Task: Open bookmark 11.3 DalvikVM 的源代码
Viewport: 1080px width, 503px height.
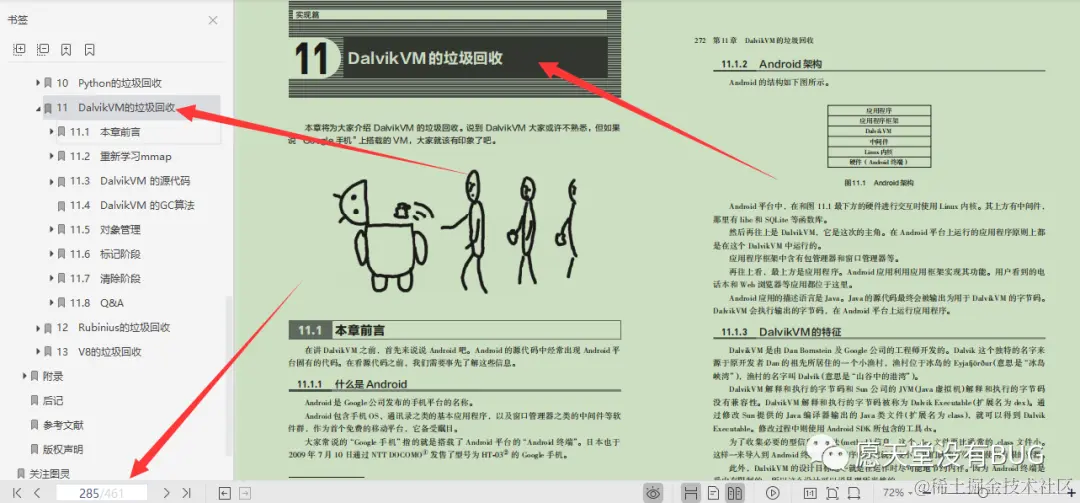Action: pyautogui.click(x=130, y=181)
